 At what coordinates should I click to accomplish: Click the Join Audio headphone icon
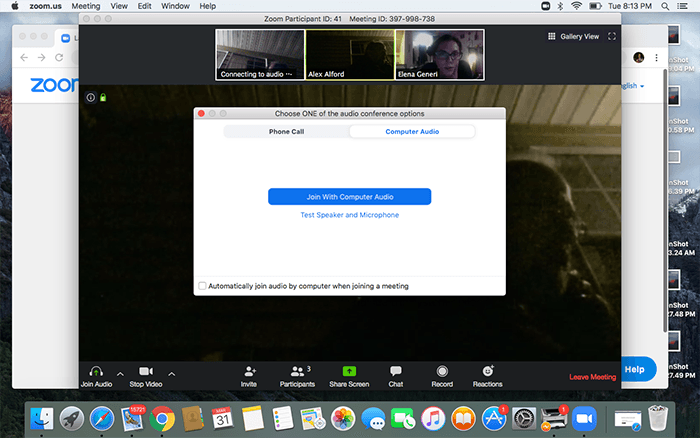coord(96,371)
